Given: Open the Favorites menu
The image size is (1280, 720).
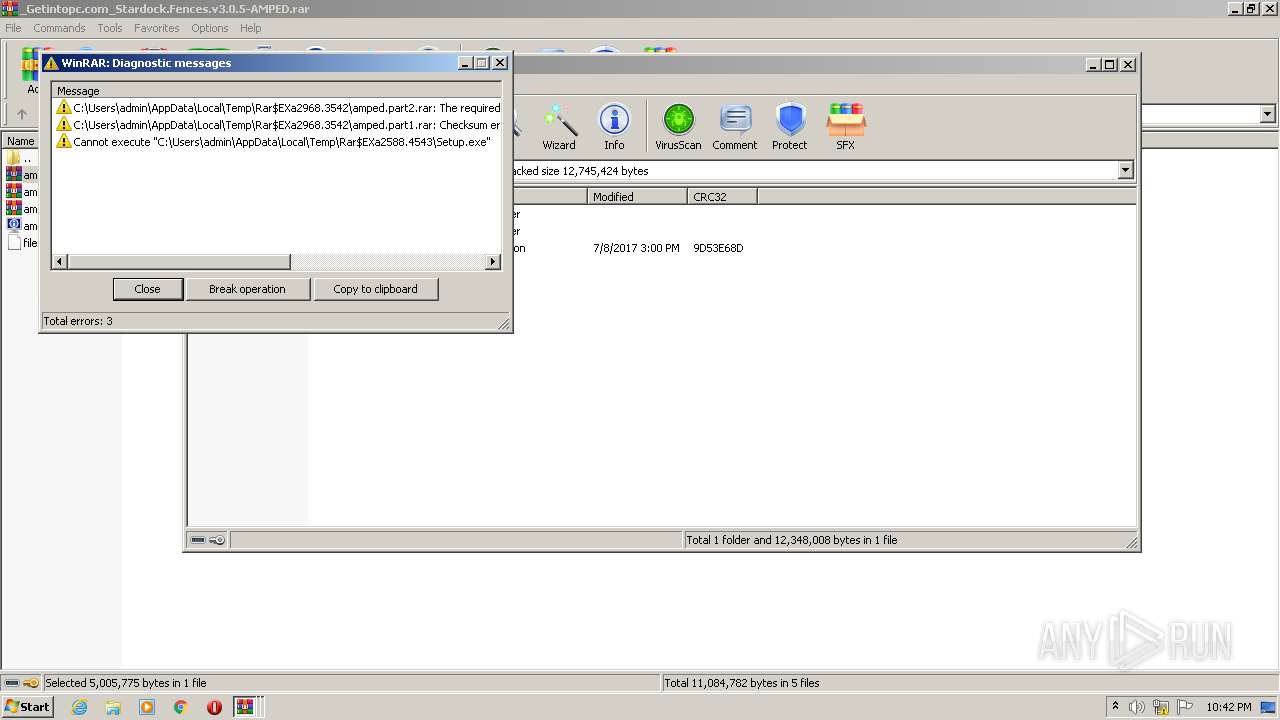Looking at the screenshot, I should [x=157, y=28].
